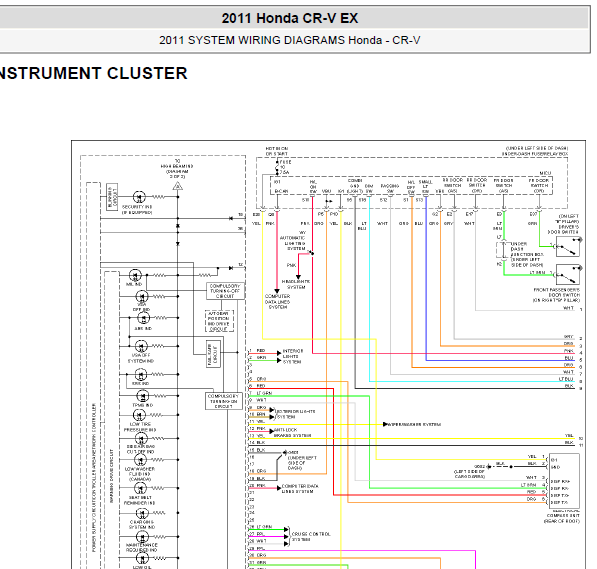Click the Charging System indicator LED symbol
This screenshot has height=569, width=597.
(x=142, y=513)
